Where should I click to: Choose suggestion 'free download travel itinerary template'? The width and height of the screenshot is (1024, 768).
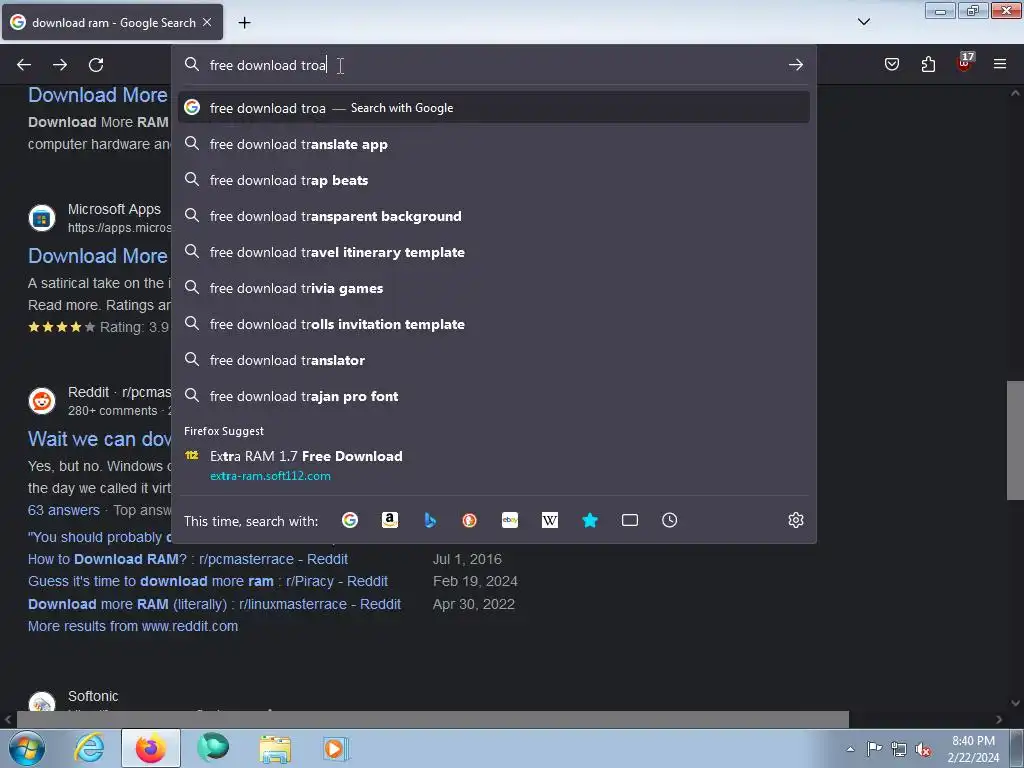tap(494, 251)
